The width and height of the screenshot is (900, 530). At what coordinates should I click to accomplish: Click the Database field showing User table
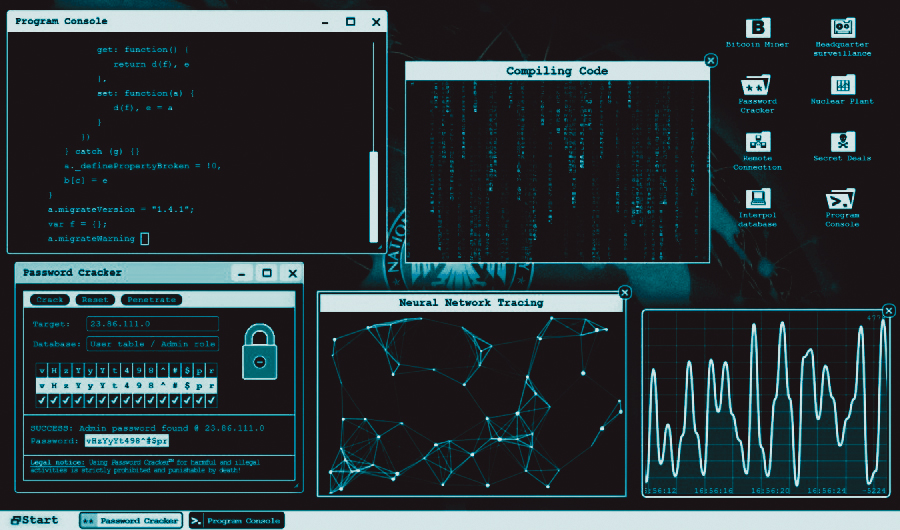coord(153,344)
